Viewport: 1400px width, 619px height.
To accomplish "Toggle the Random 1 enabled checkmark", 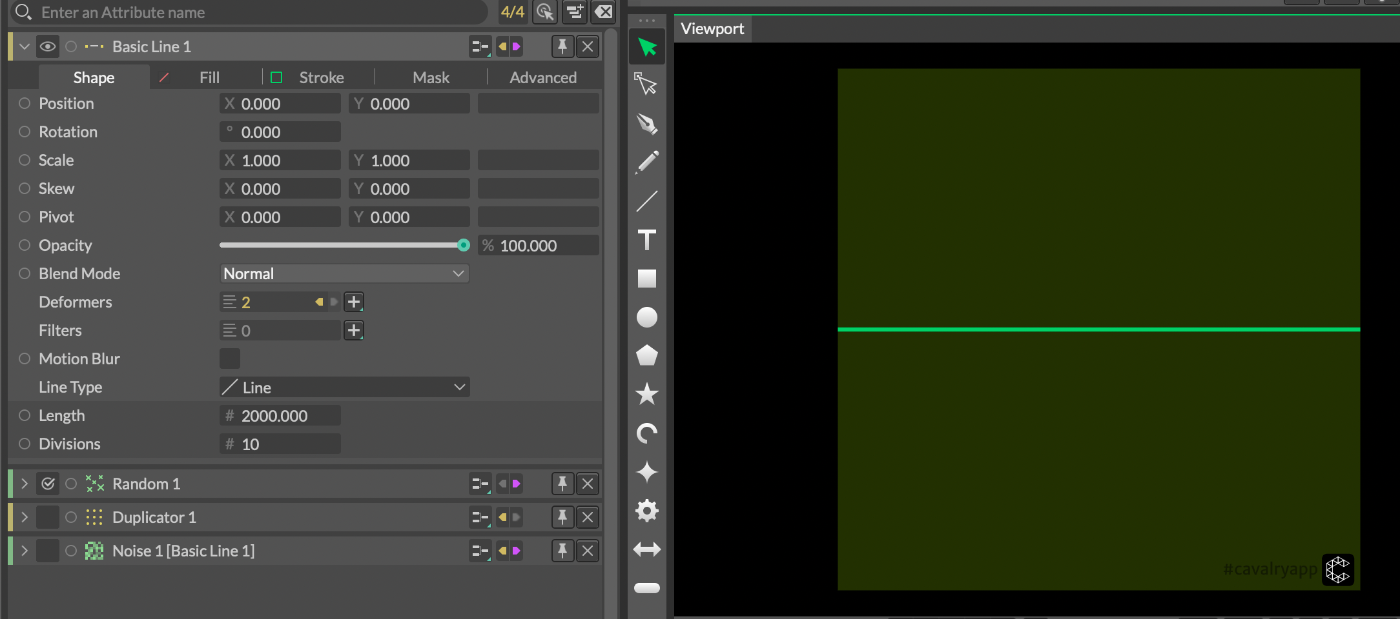I will 47,484.
